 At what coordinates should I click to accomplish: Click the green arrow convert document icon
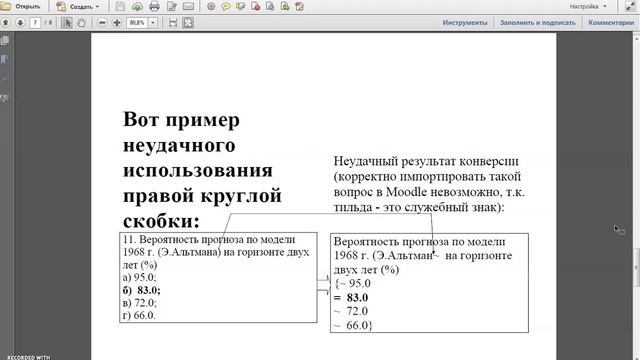285,7
